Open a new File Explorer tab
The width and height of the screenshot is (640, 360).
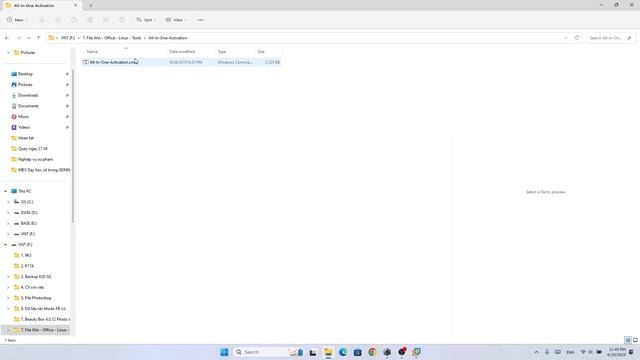point(91,5)
